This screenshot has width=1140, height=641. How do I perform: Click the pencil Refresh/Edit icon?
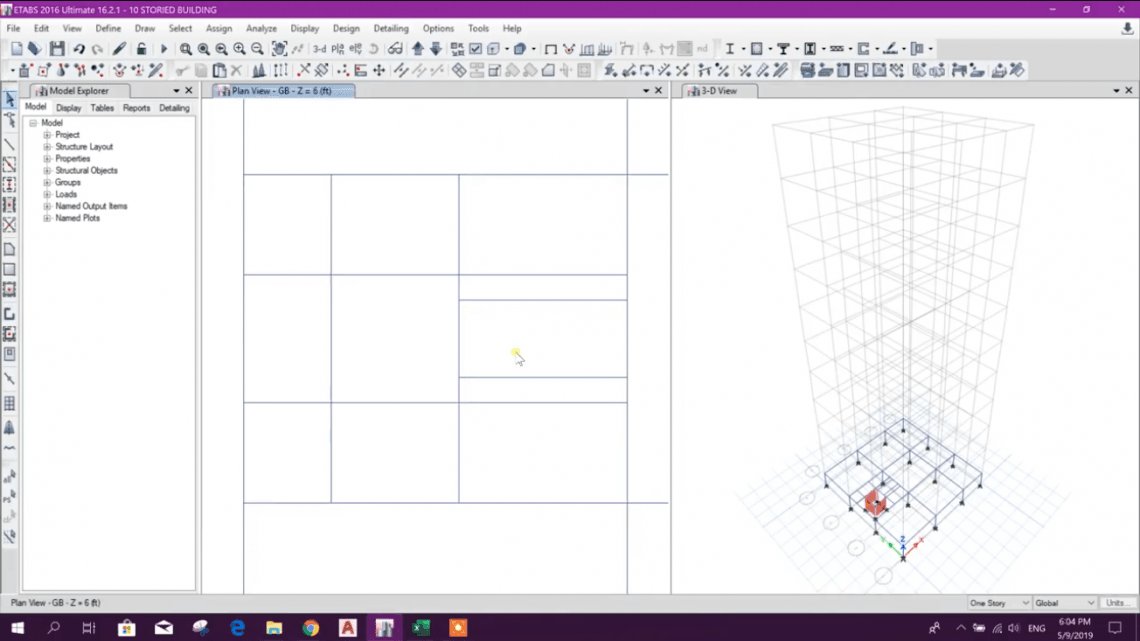coord(119,49)
